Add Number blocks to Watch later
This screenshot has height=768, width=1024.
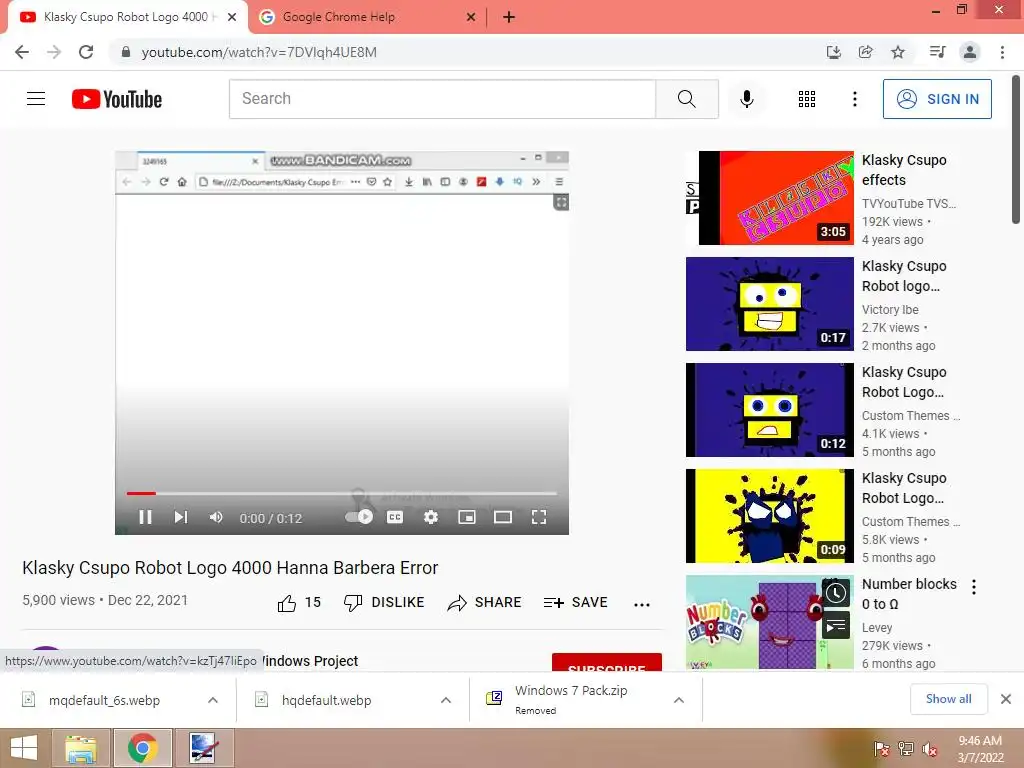[836, 594]
